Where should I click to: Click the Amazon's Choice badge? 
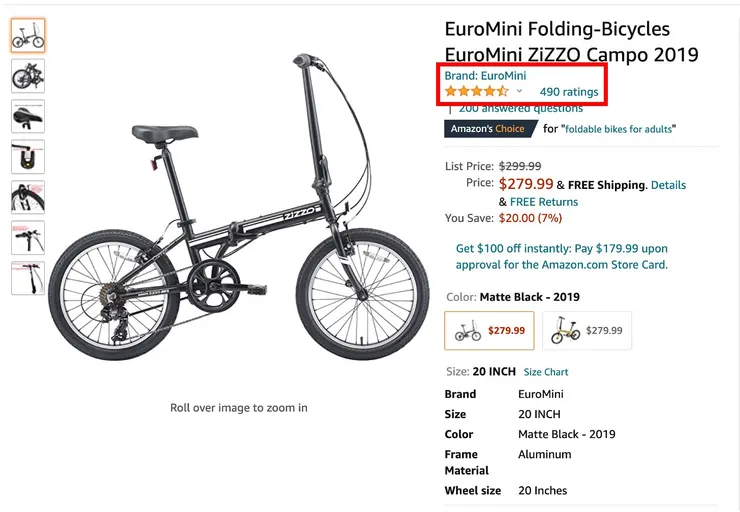(x=490, y=129)
